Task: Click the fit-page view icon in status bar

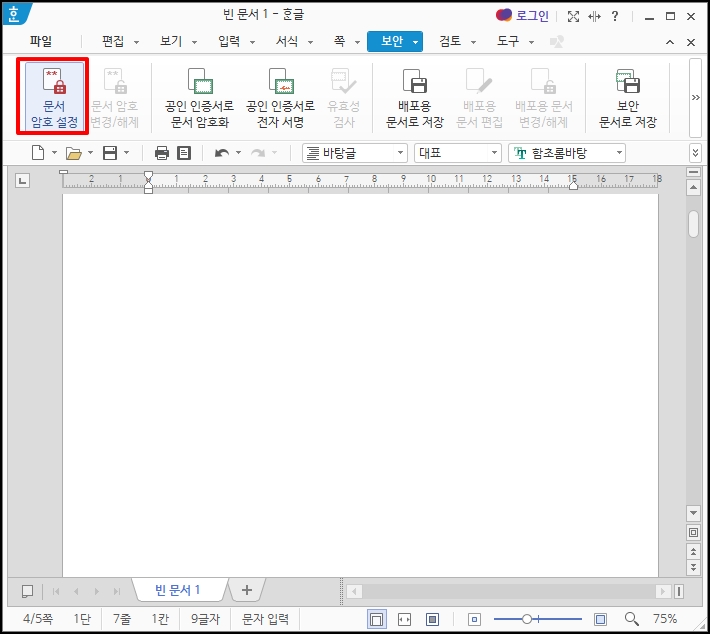Action: click(432, 619)
